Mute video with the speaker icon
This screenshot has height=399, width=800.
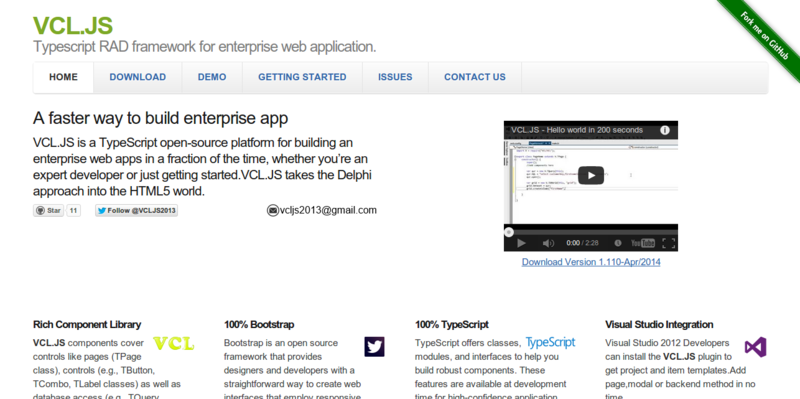coord(548,243)
